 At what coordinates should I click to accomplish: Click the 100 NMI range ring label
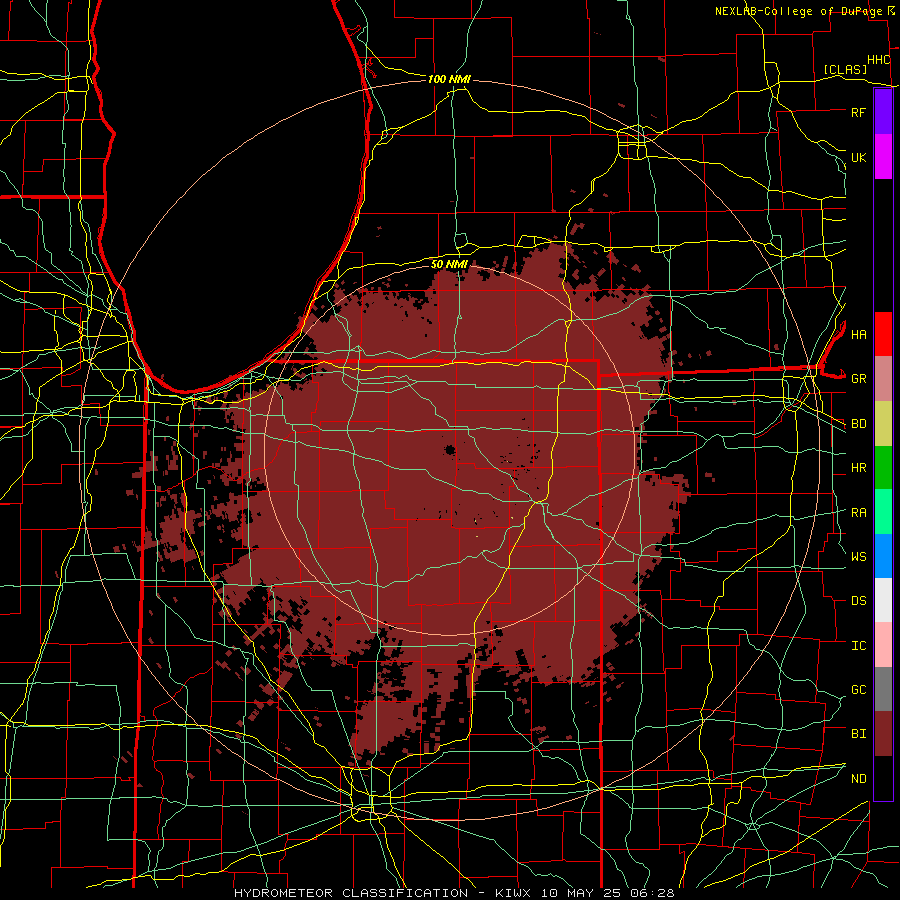click(x=449, y=79)
